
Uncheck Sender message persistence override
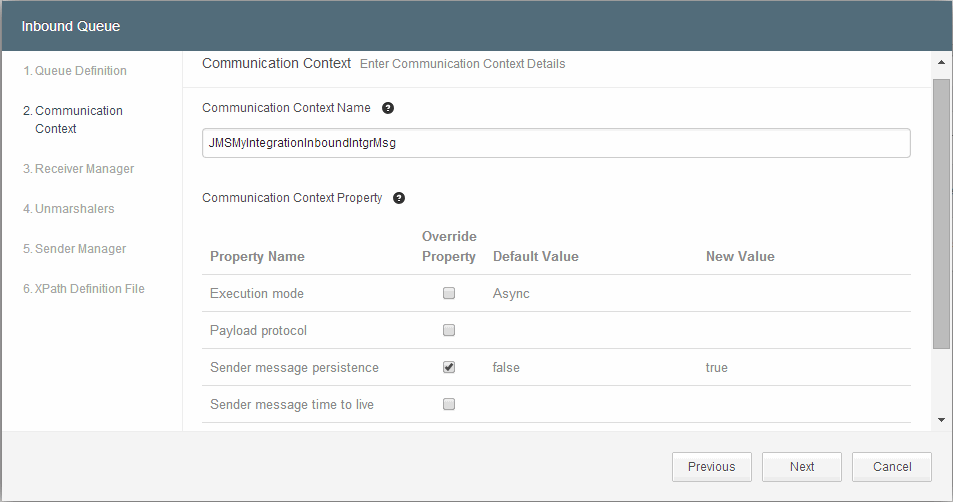click(449, 367)
